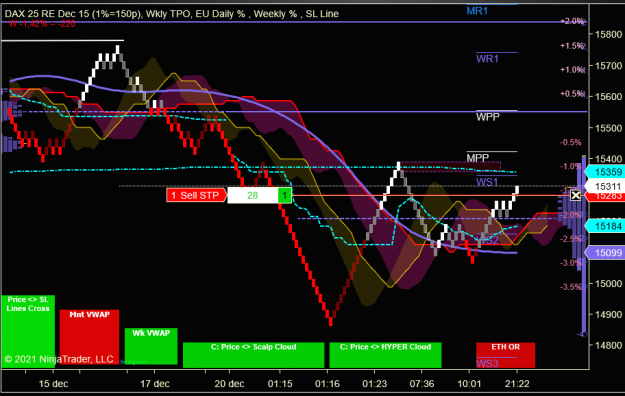The image size is (625, 396).
Task: Click the green Wk VWAP status box
Action: pyautogui.click(x=151, y=346)
